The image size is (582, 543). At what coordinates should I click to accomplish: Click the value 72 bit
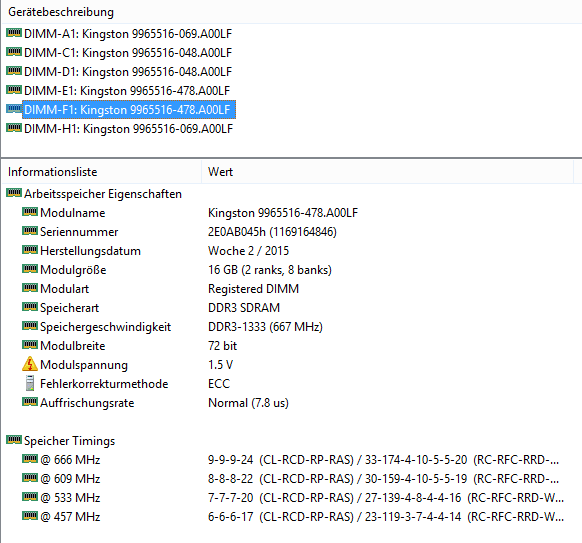click(x=222, y=346)
